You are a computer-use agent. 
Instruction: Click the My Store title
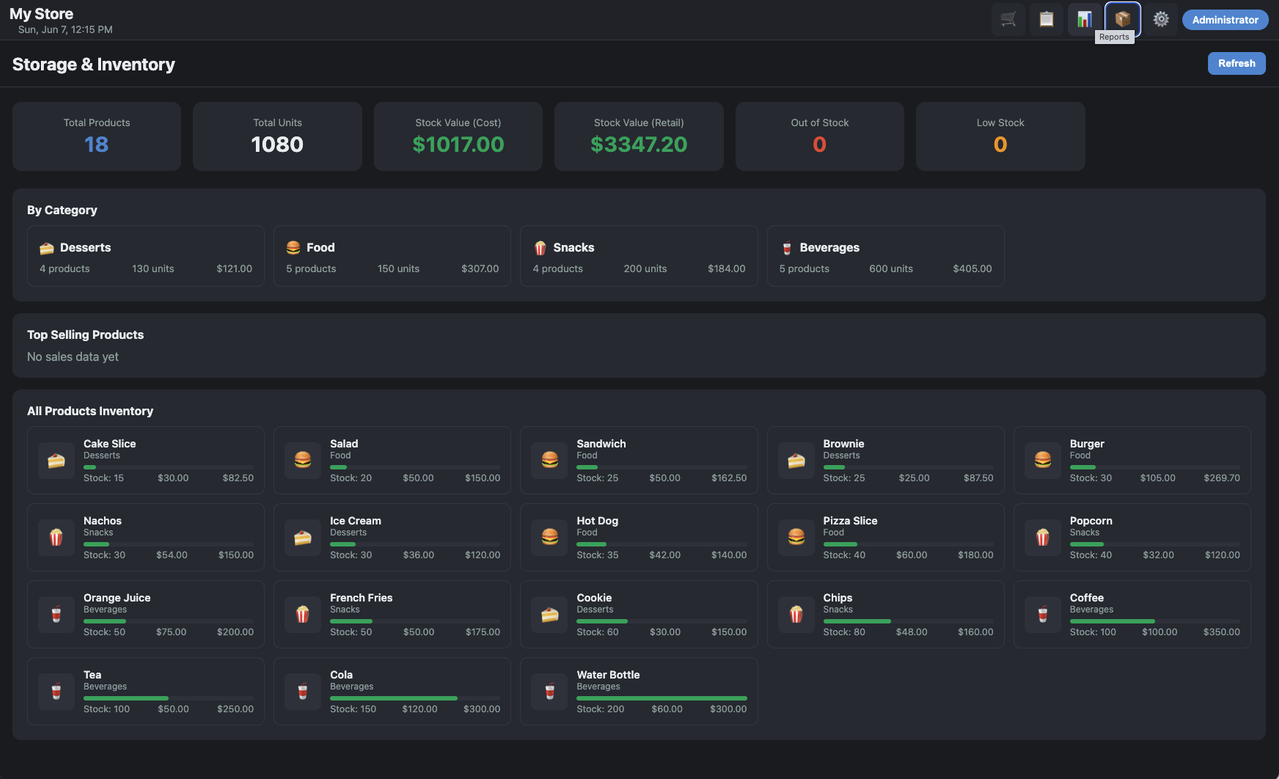[41, 14]
